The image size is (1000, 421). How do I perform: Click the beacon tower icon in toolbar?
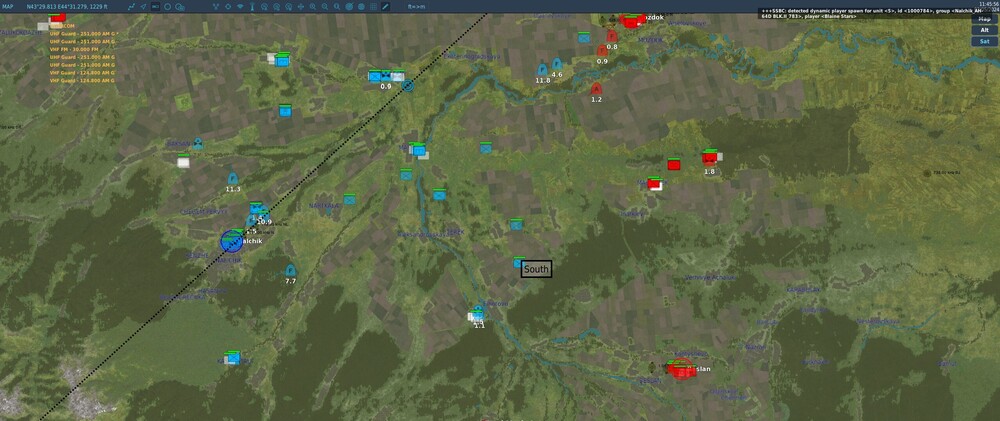pos(253,6)
